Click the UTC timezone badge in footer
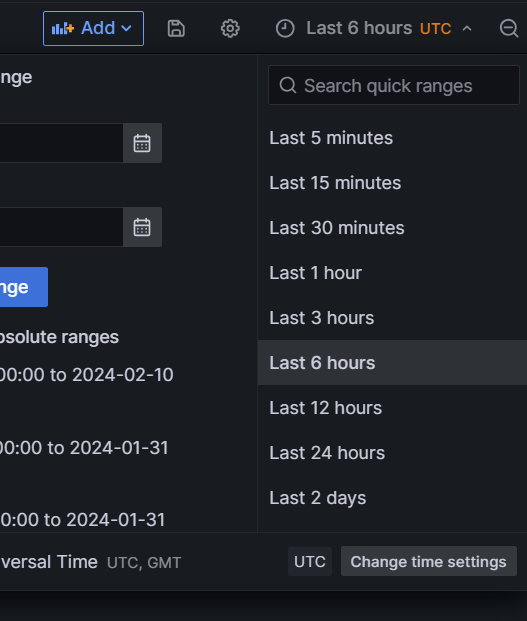The width and height of the screenshot is (527, 621). pyautogui.click(x=310, y=562)
